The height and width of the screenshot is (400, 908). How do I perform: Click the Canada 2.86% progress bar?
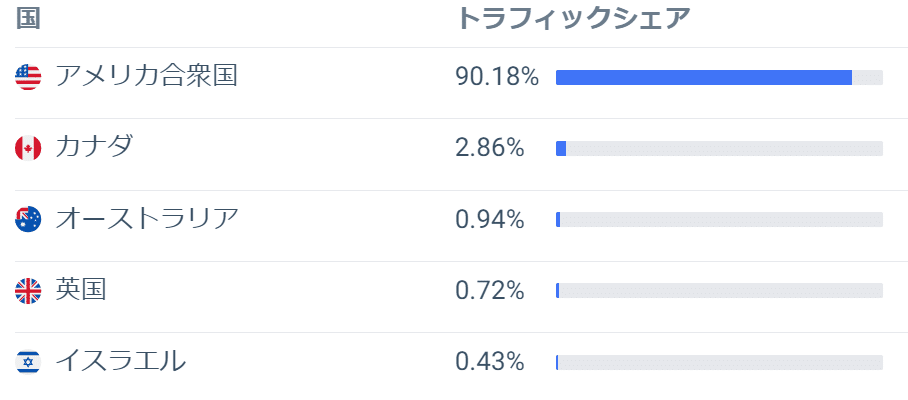[x=719, y=149]
